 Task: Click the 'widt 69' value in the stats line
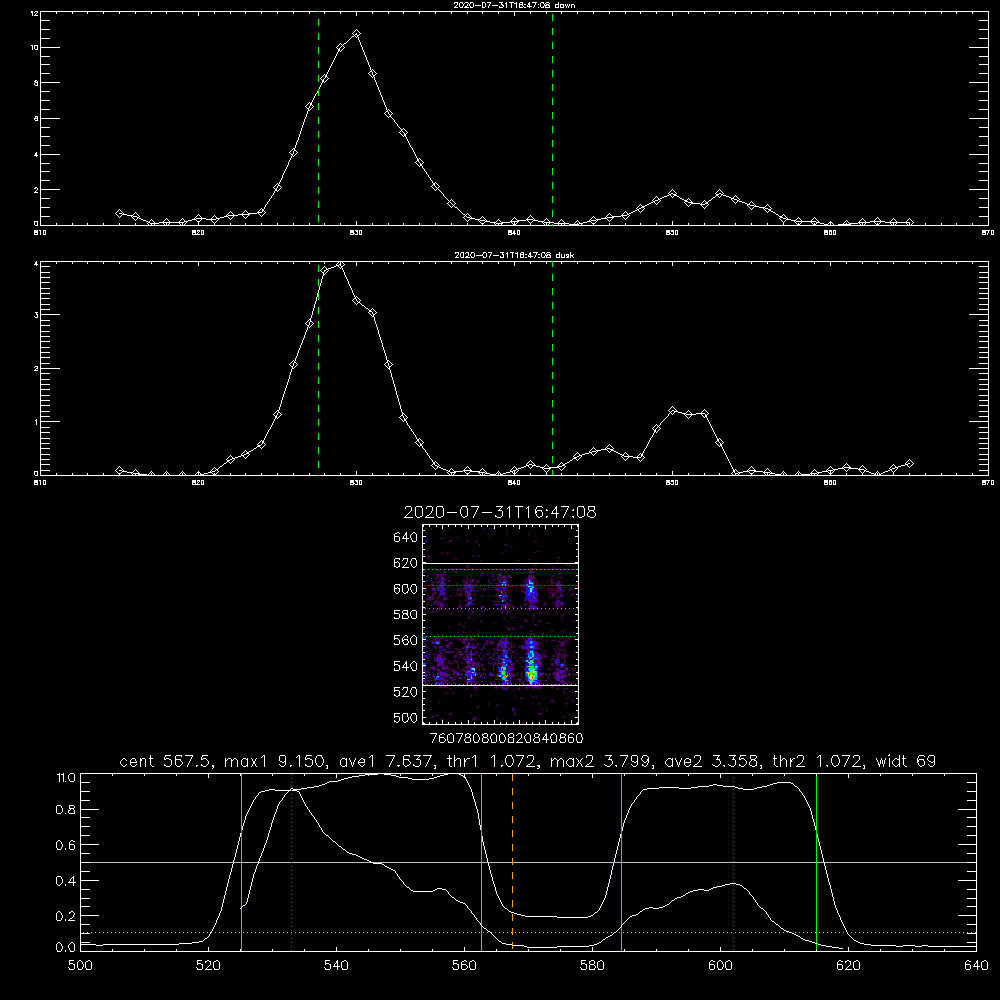(906, 761)
